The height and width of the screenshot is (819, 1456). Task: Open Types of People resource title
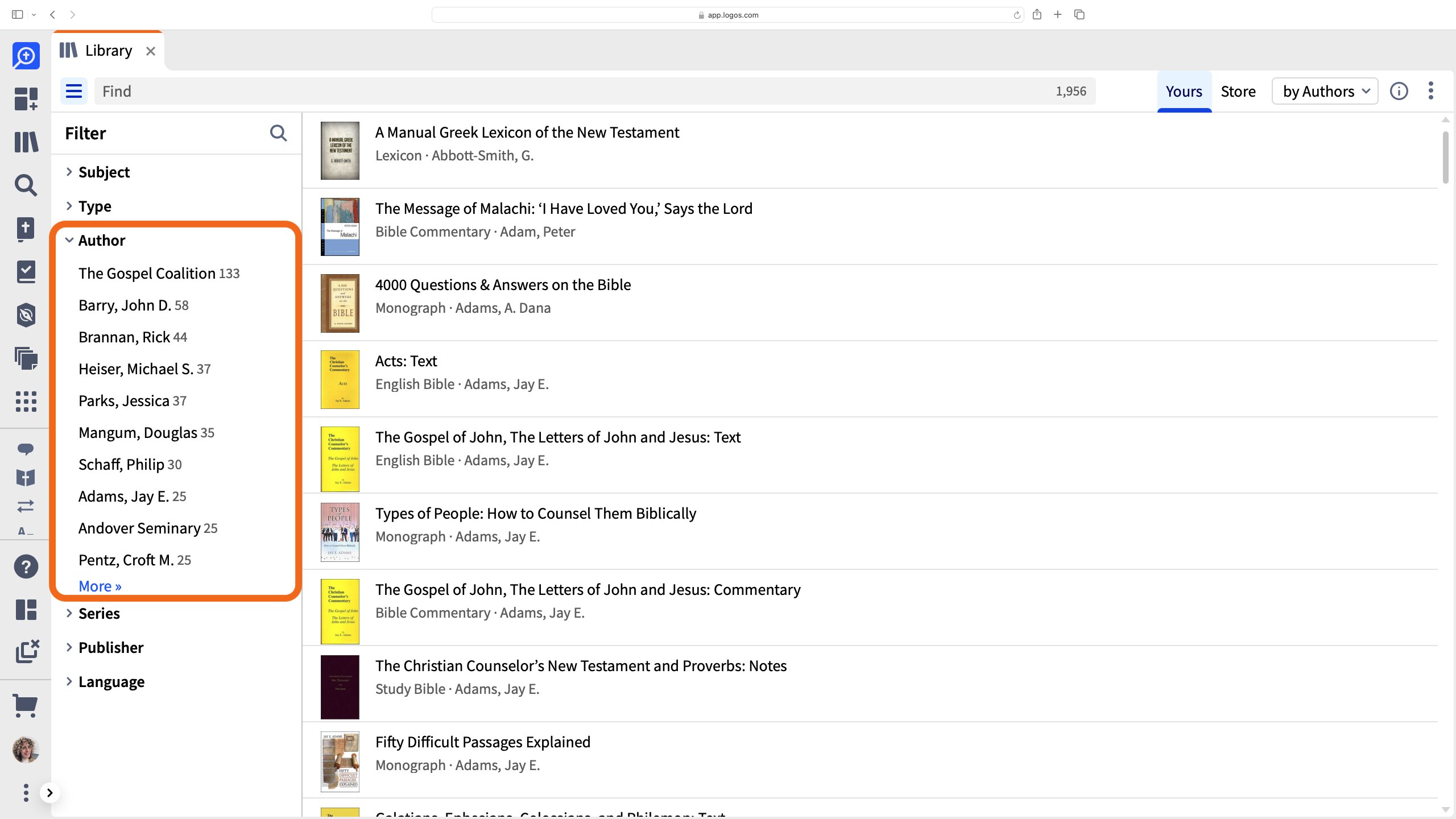pos(535,513)
